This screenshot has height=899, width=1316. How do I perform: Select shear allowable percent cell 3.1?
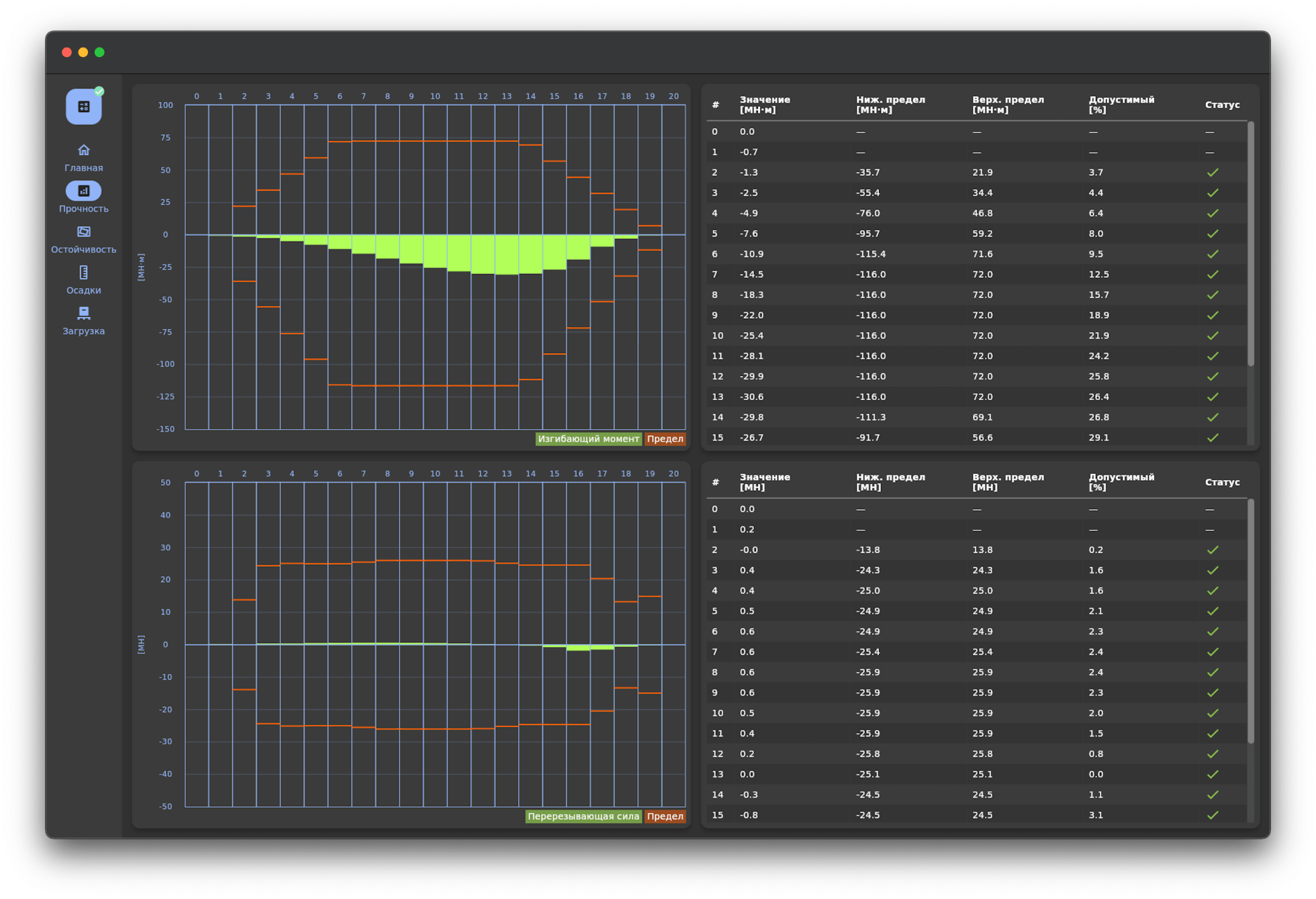click(1096, 815)
